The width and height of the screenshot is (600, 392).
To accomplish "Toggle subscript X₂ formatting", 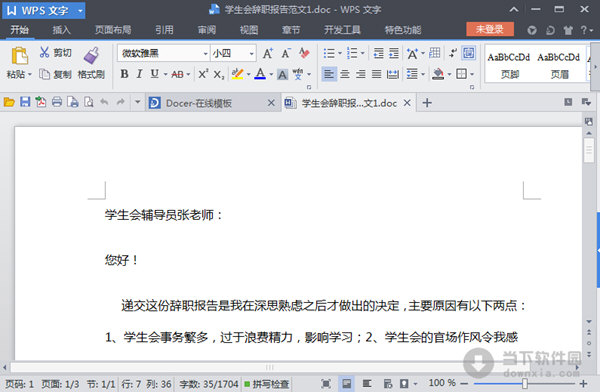I will tap(219, 74).
